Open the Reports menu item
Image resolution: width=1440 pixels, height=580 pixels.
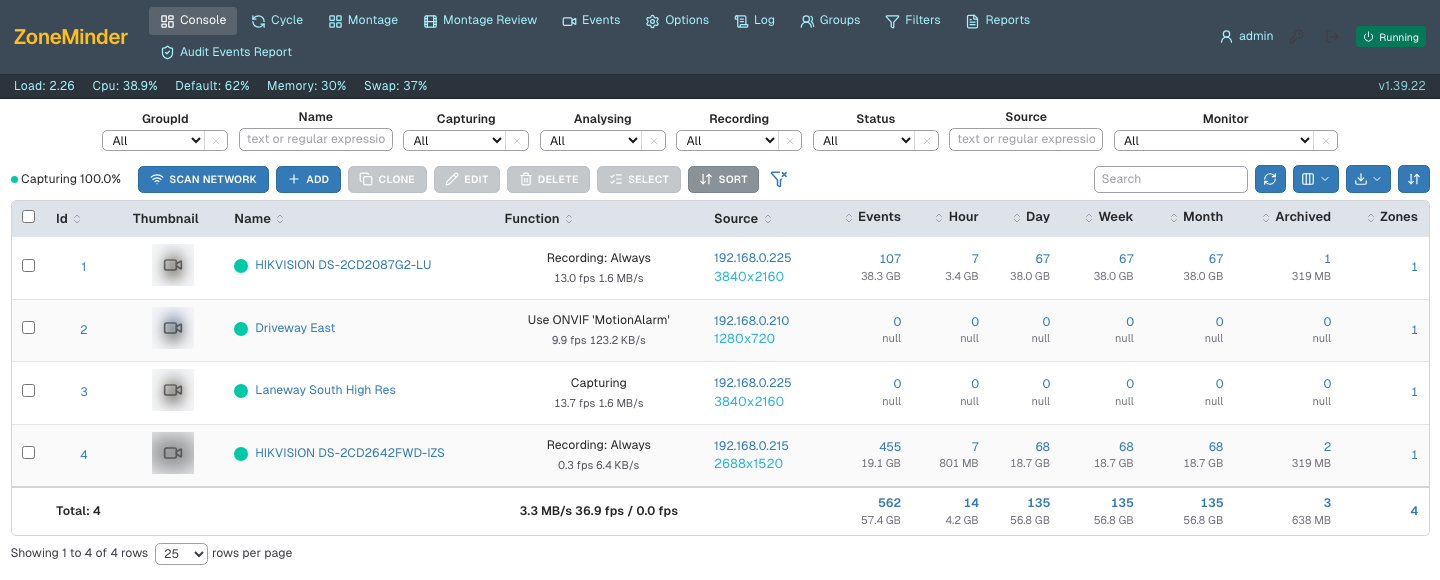[x=997, y=20]
